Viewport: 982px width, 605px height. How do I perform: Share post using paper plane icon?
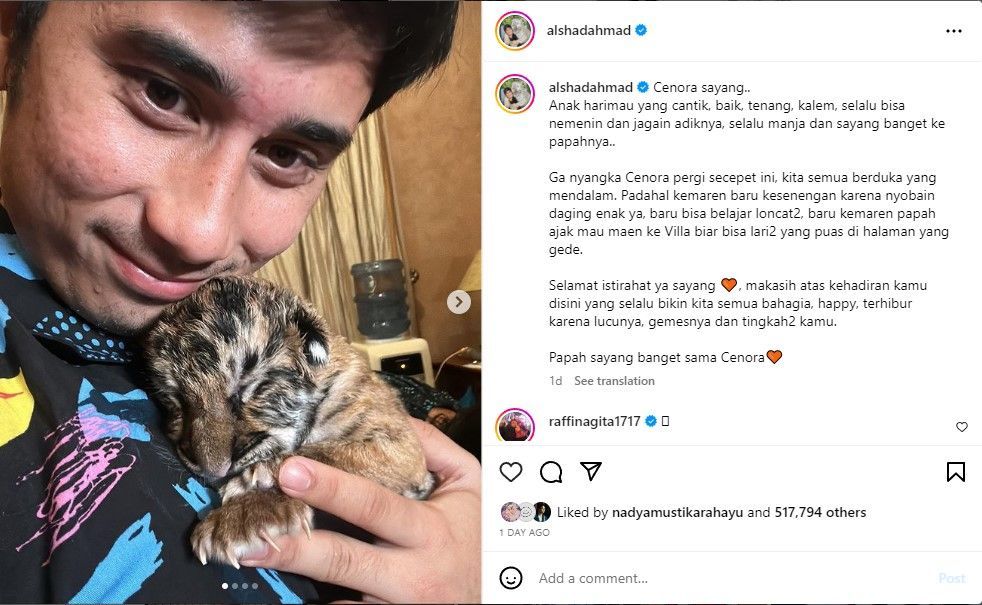click(591, 471)
